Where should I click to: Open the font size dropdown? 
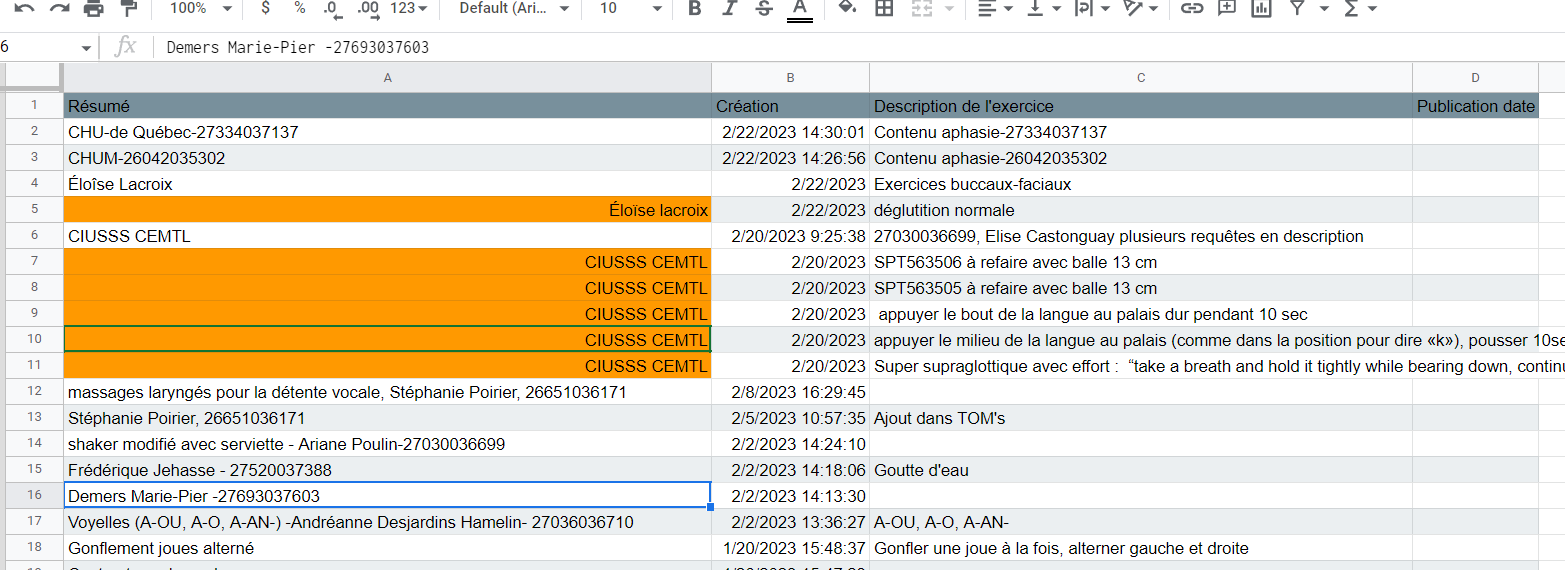pos(630,8)
